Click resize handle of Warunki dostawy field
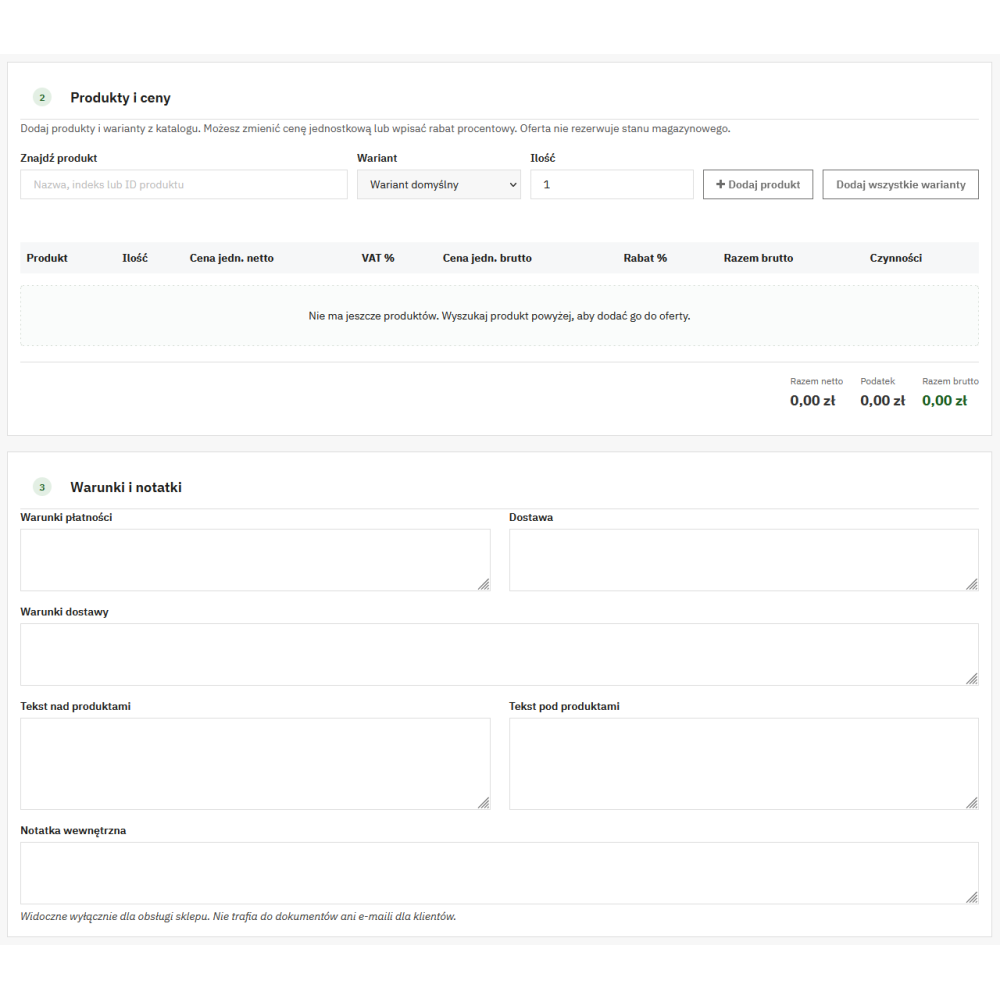This screenshot has height=1000, width=1000. 972,679
